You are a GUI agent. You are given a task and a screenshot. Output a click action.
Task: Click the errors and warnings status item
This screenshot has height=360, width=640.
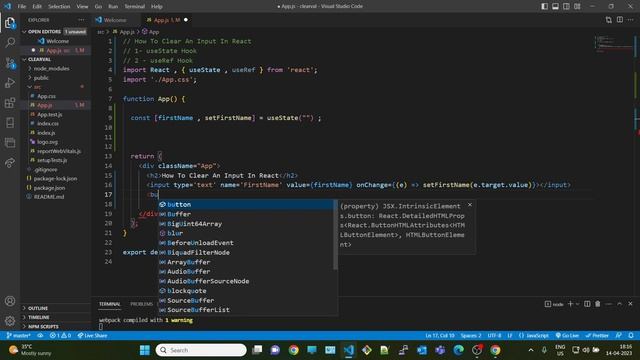click(60, 336)
